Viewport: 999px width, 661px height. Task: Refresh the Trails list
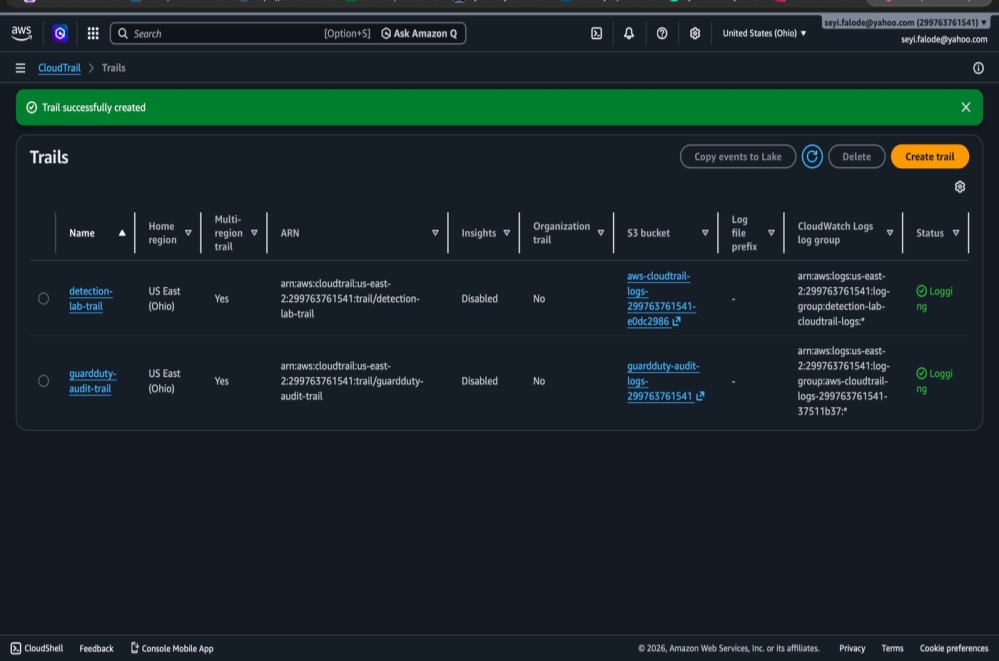click(812, 156)
